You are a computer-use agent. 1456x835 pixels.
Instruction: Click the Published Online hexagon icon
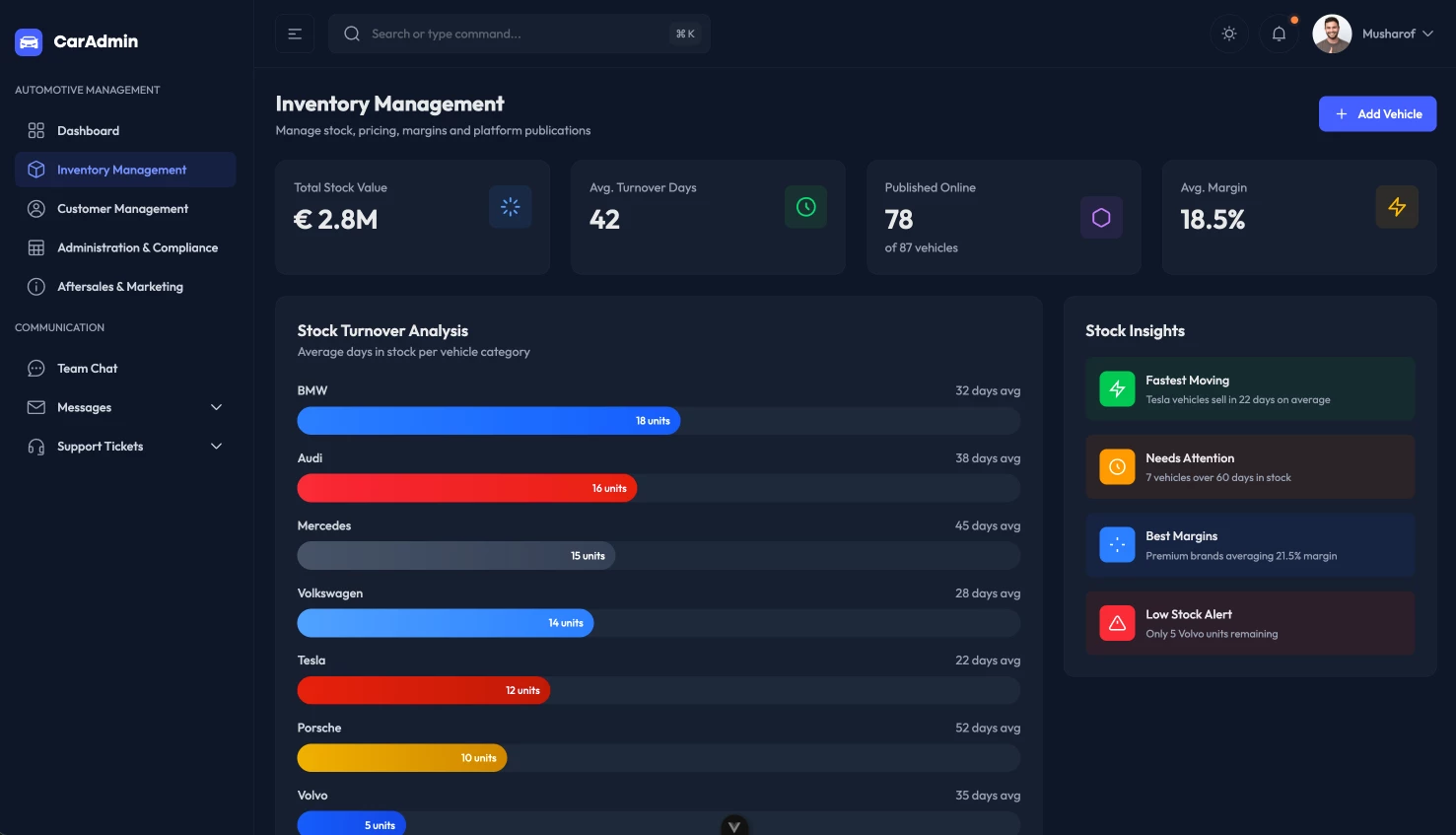coord(1101,218)
